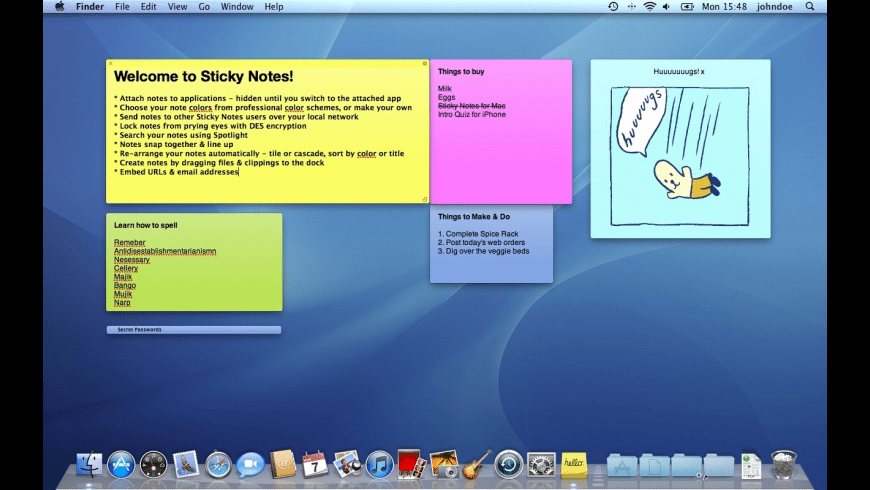Click the yellow Welcome note's resize corner
The image size is (870, 490).
424,199
